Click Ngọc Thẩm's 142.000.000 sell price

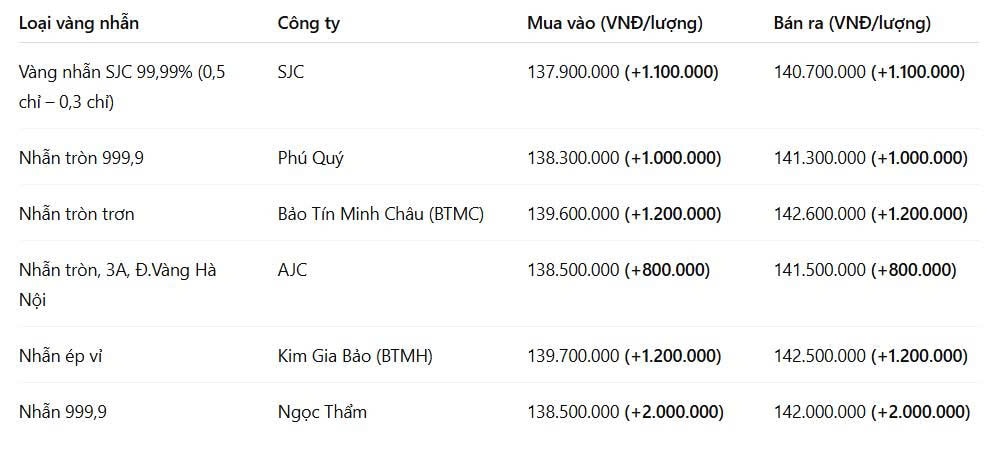820,412
